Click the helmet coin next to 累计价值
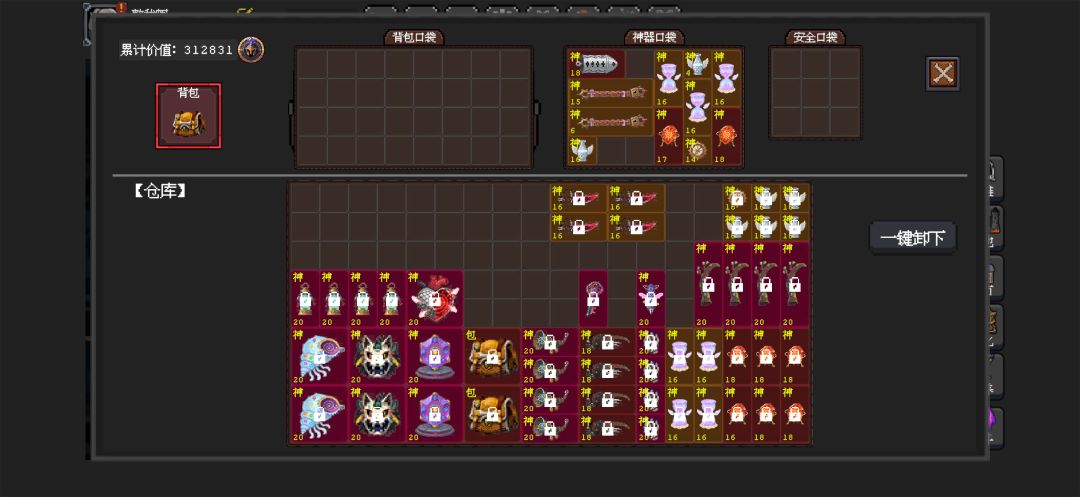The height and width of the screenshot is (497, 1080). coord(251,50)
